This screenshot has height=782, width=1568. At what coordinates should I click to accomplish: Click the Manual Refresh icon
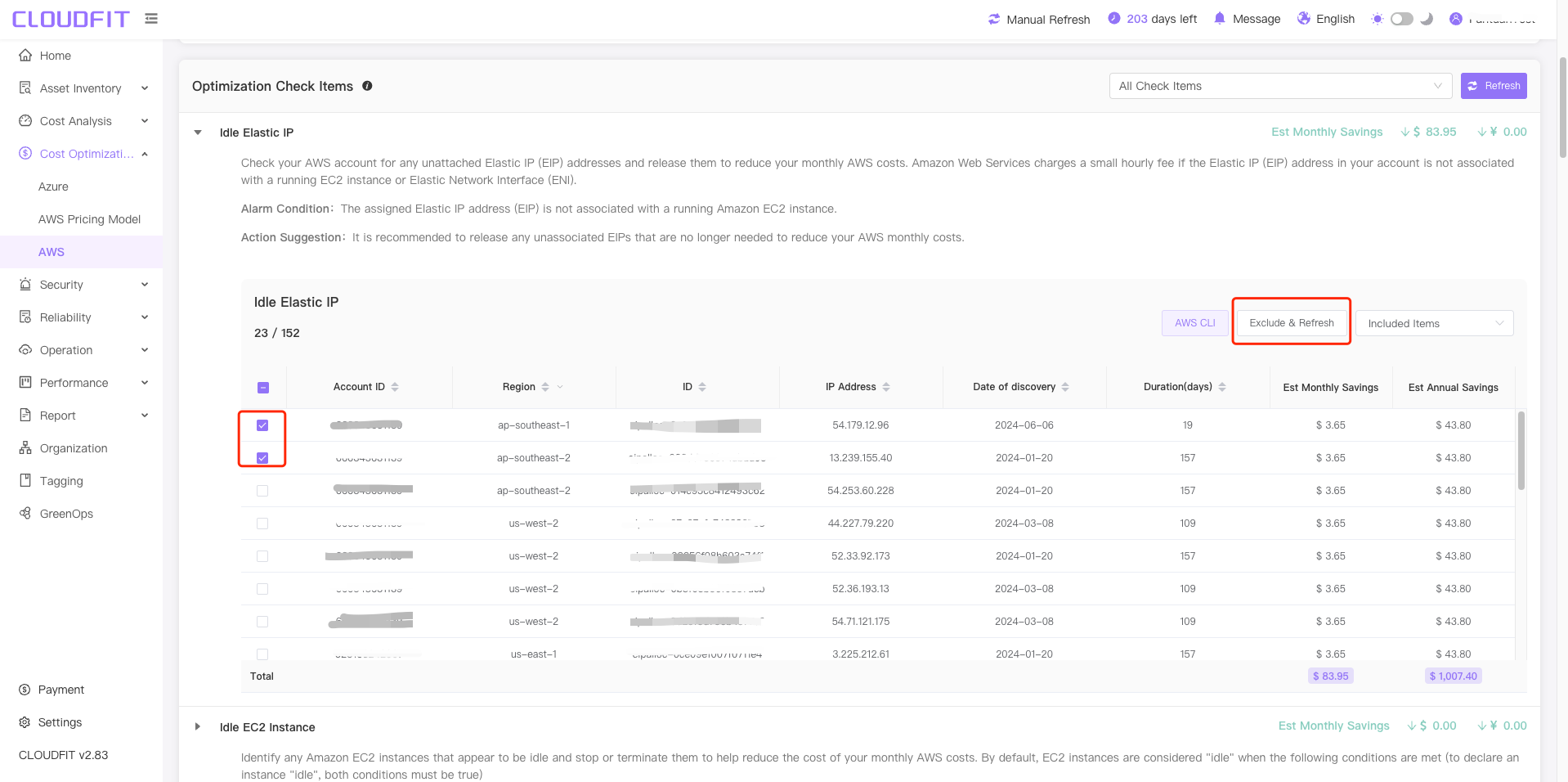coord(994,19)
